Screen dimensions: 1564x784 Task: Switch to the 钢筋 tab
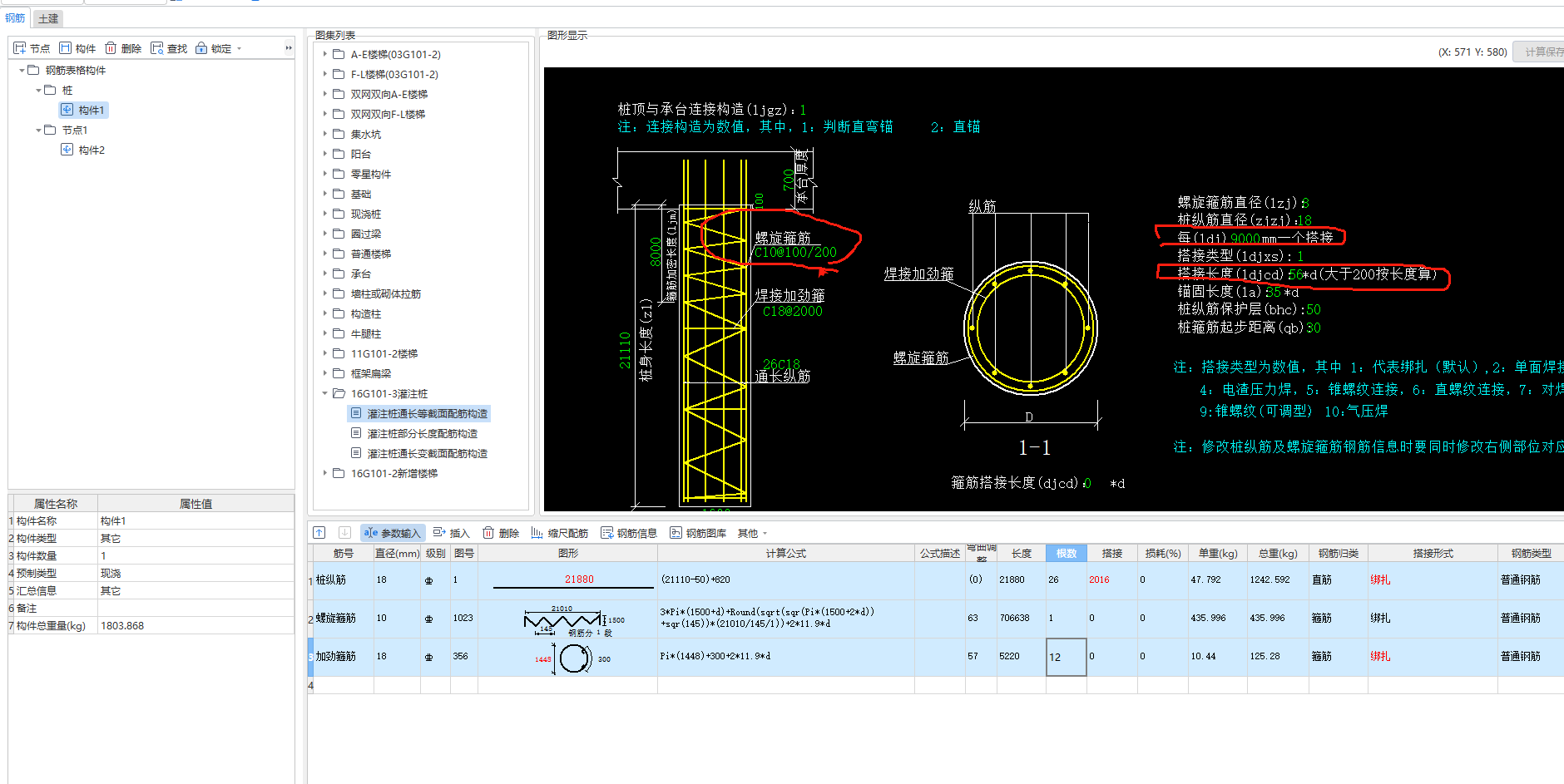coord(15,18)
